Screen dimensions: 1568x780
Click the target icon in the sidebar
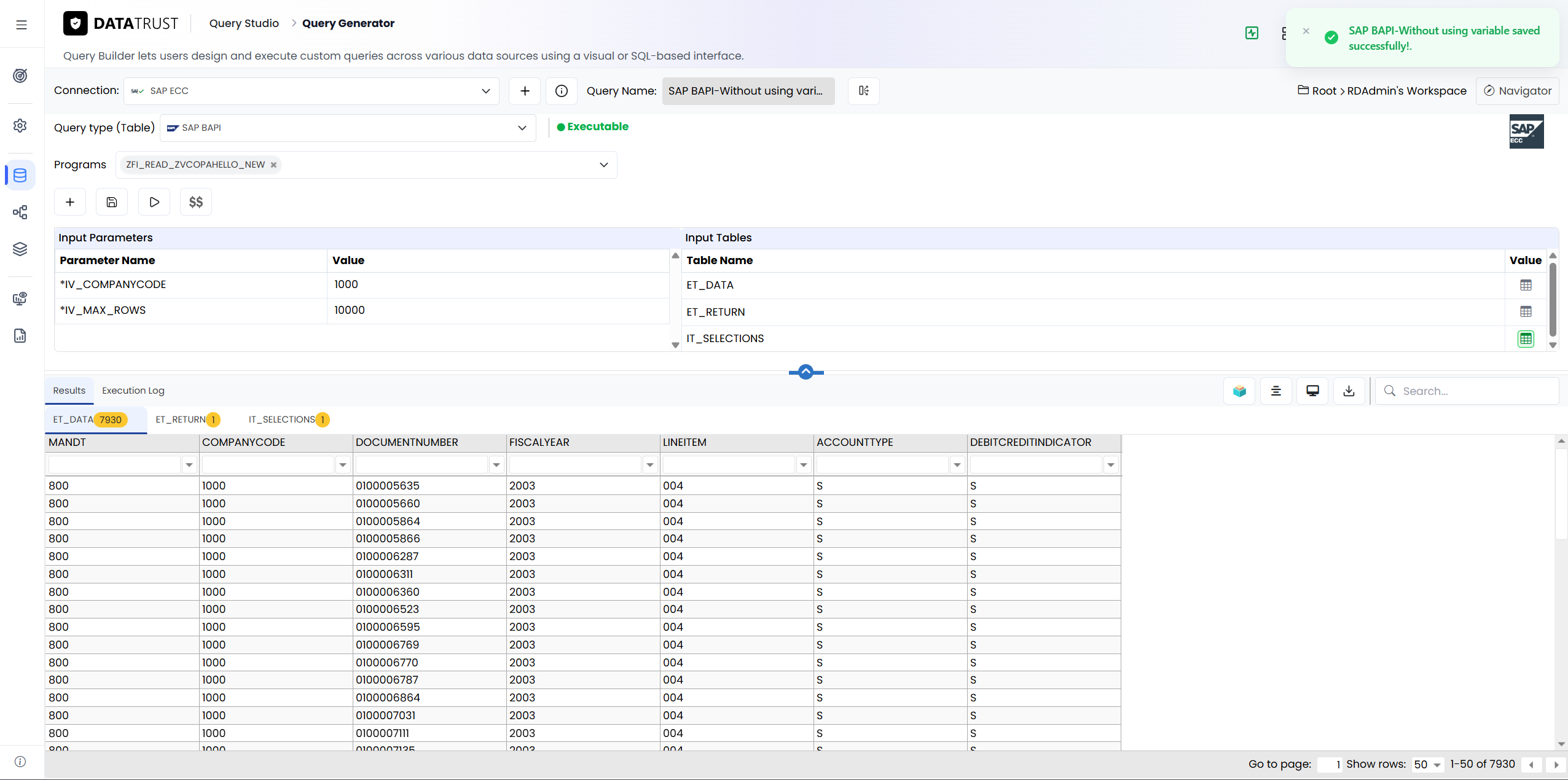(20, 76)
